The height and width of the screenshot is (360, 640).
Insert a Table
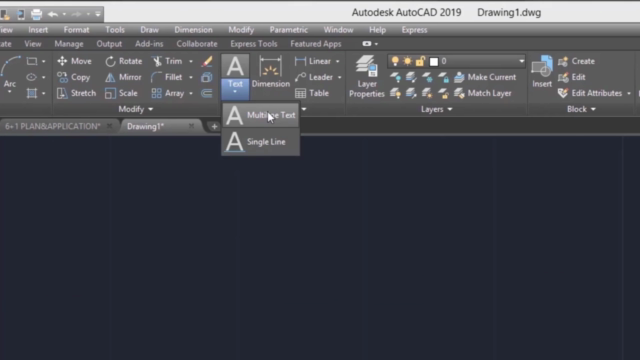312,93
